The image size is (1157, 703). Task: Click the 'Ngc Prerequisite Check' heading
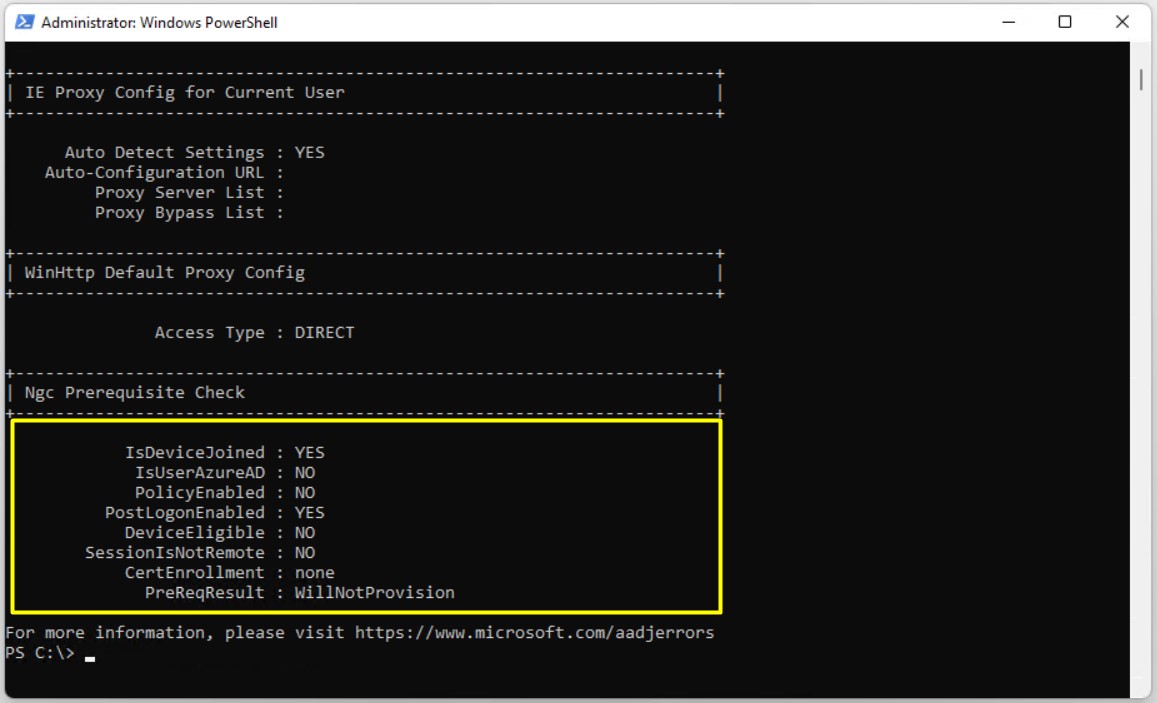click(134, 392)
